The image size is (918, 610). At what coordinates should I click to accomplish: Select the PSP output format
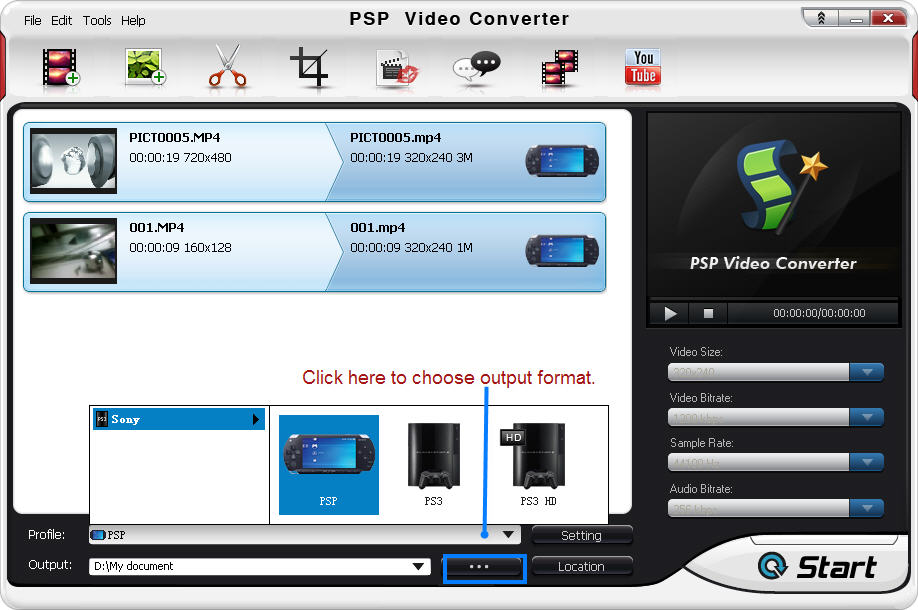point(328,465)
